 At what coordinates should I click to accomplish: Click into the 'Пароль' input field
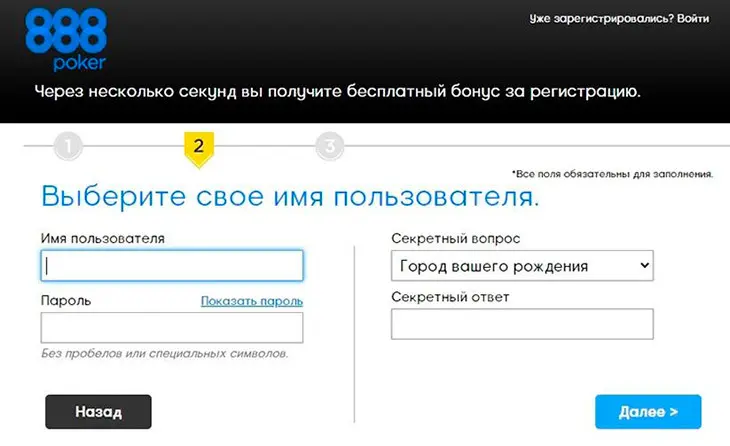coord(172,328)
